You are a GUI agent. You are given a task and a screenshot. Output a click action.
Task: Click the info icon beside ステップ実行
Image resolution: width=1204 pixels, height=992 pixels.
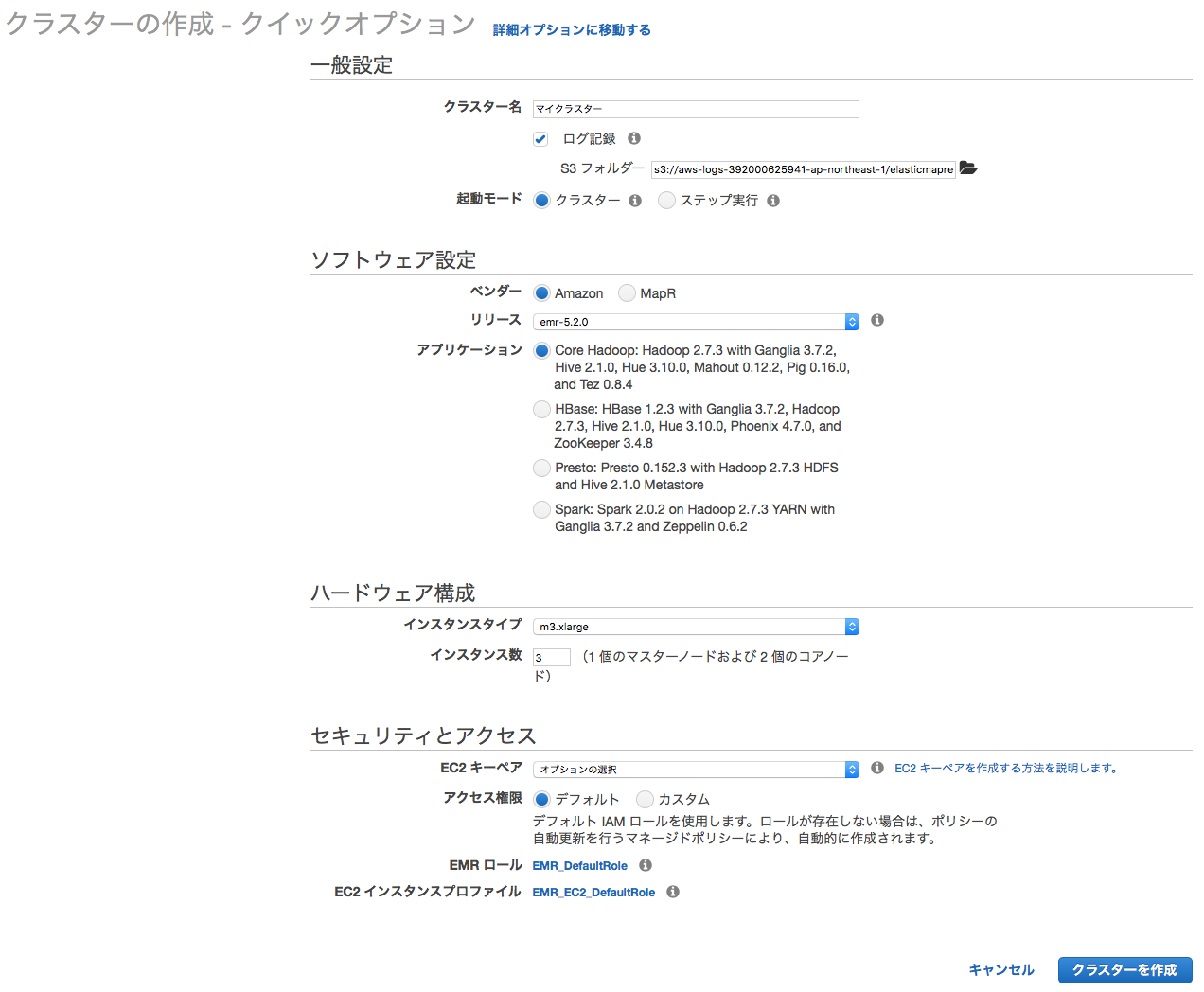pyautogui.click(x=773, y=201)
